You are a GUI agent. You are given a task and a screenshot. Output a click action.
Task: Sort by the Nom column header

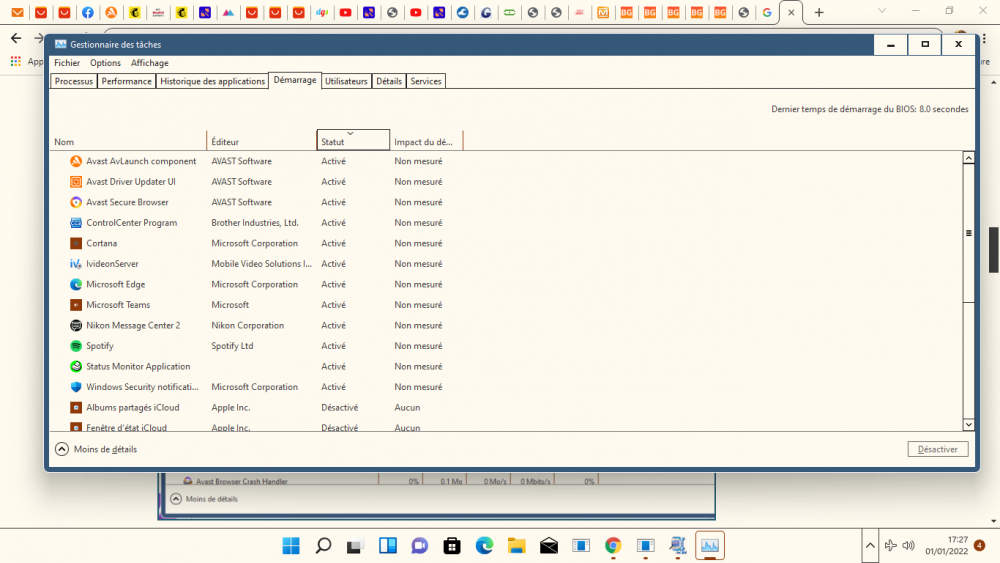(x=128, y=140)
